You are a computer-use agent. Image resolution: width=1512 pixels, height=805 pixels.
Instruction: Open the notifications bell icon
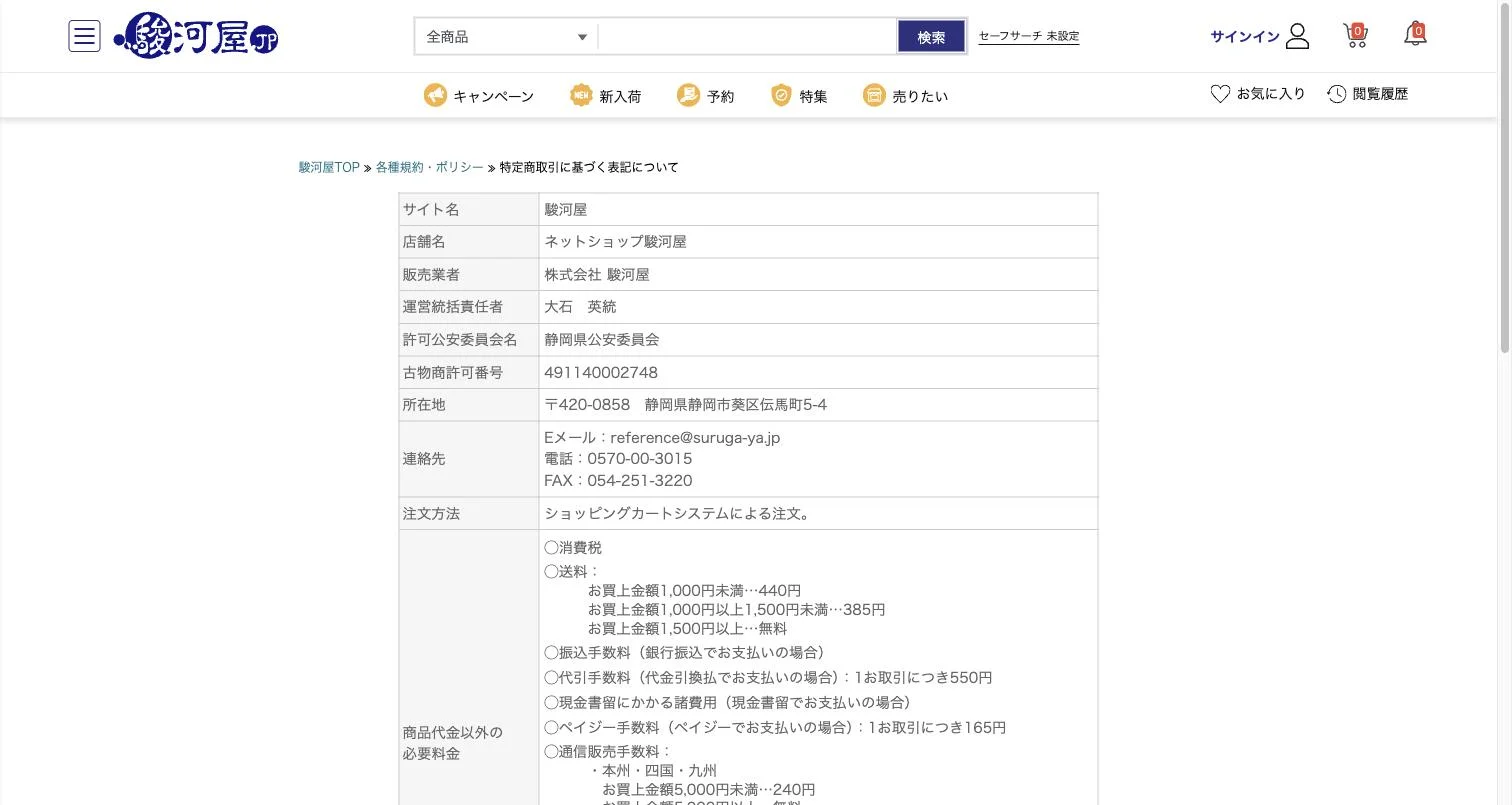tap(1415, 34)
